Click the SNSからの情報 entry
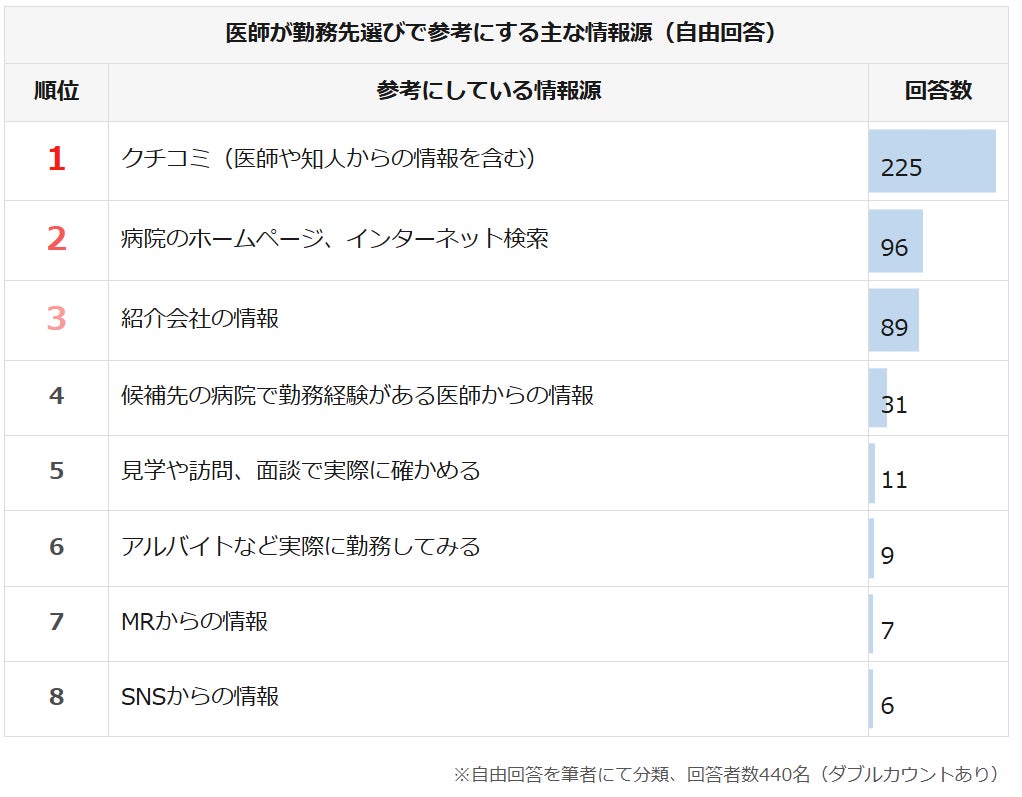This screenshot has width=1022, height=797. 199,696
